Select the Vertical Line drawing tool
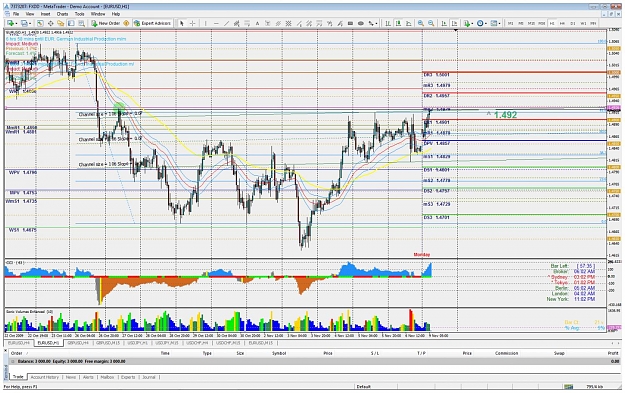Screen dimensions: 625x393 pos(206,23)
